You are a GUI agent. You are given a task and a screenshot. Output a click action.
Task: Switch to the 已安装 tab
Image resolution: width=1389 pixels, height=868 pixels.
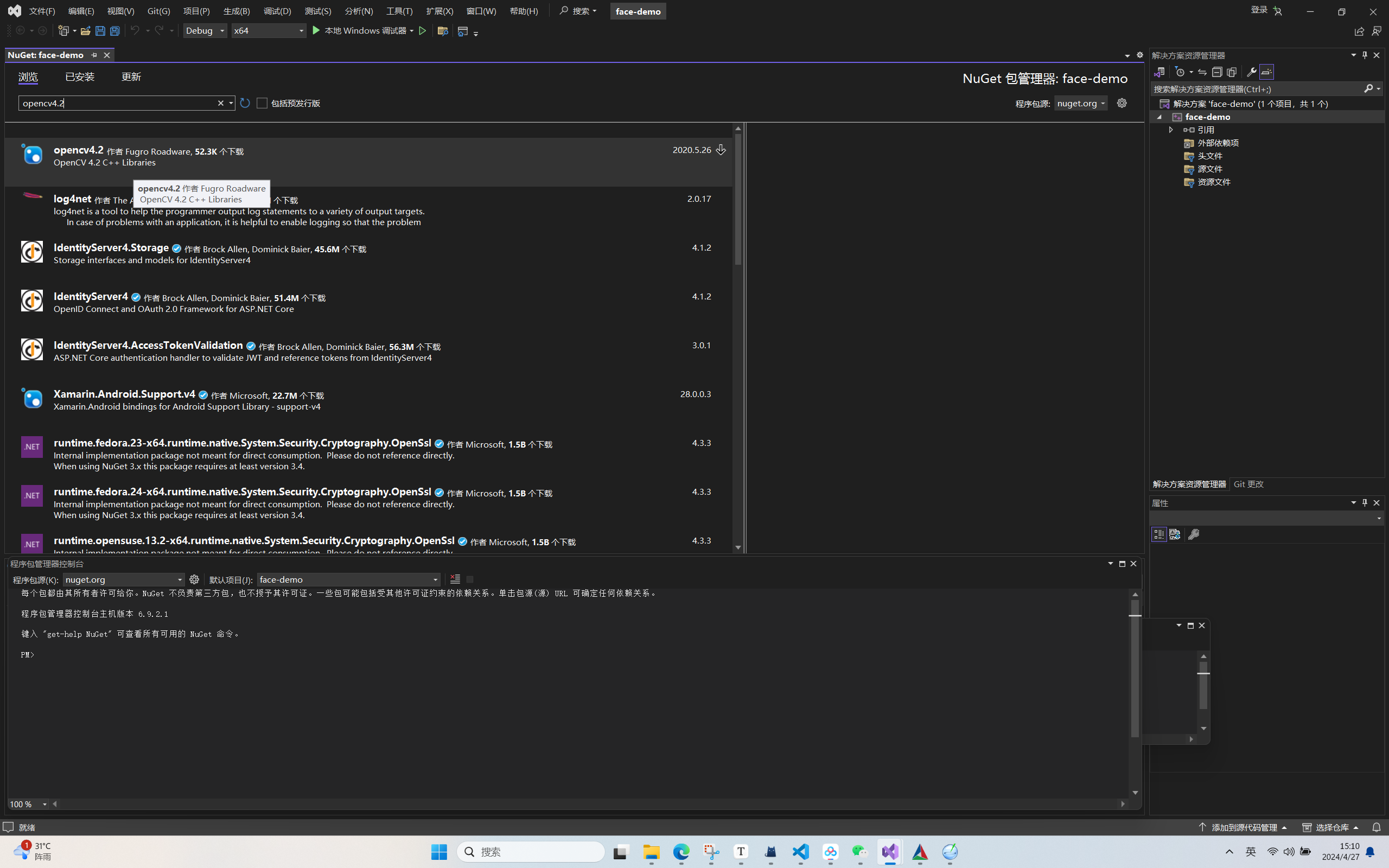pos(79,76)
